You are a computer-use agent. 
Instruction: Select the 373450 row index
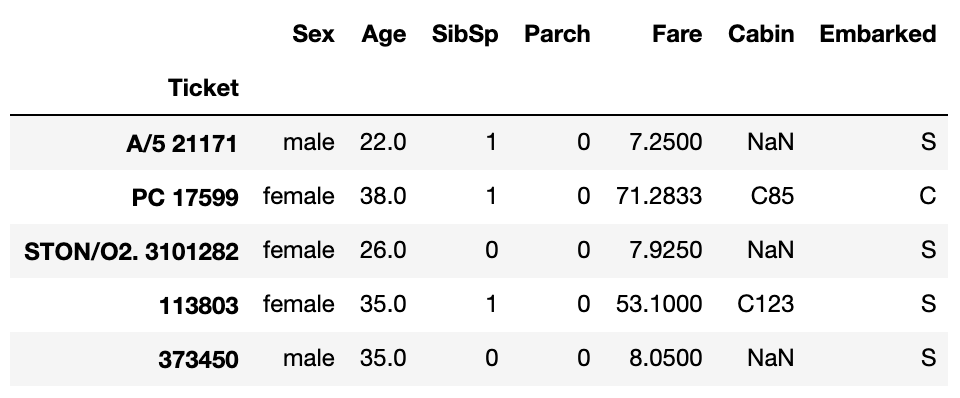point(198,359)
